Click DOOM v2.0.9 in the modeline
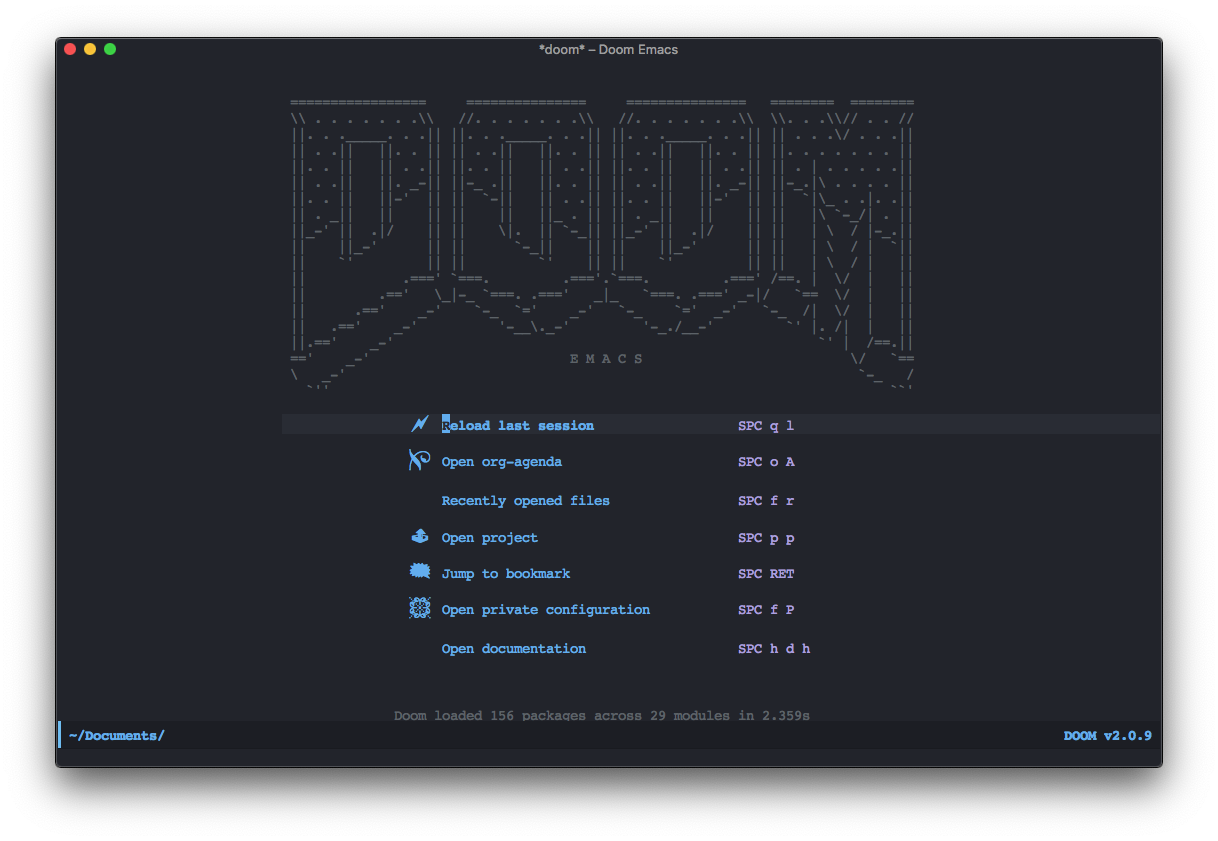Image resolution: width=1218 pixels, height=841 pixels. coord(1107,736)
